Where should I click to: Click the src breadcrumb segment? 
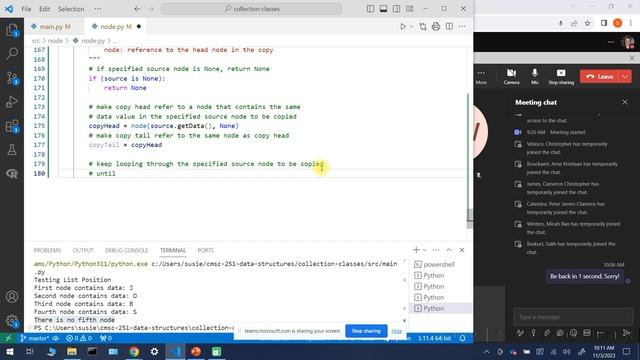36,41
